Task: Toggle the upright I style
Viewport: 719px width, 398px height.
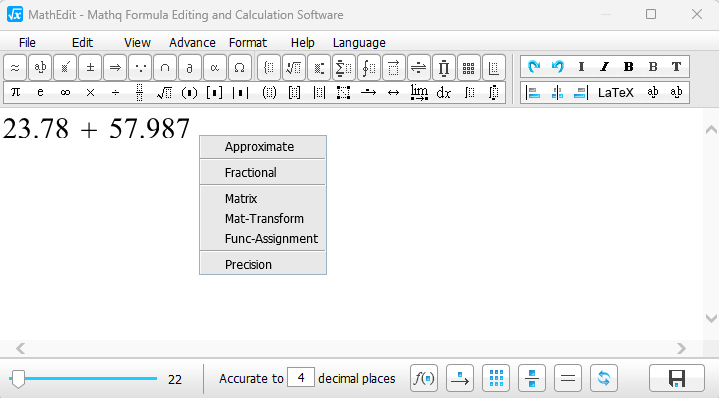Action: (581, 67)
